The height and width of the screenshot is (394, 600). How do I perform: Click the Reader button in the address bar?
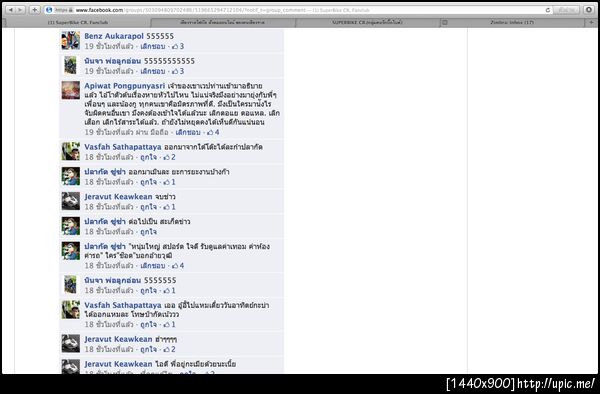[566, 10]
